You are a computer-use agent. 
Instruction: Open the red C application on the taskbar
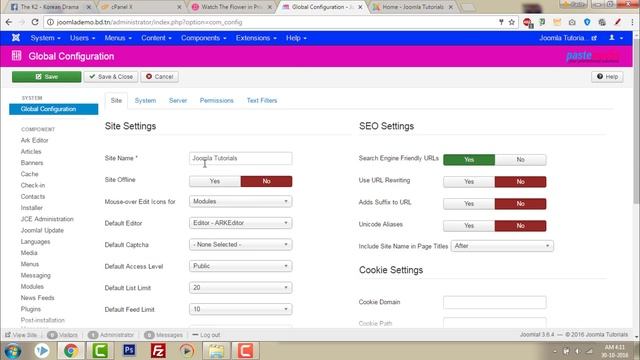(x=245, y=351)
